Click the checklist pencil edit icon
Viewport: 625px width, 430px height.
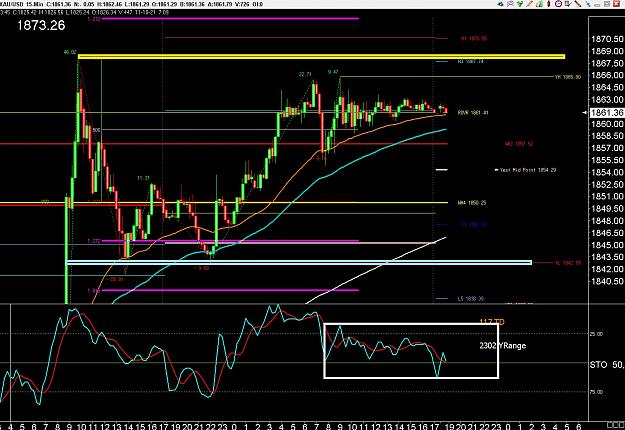click(568, 4)
